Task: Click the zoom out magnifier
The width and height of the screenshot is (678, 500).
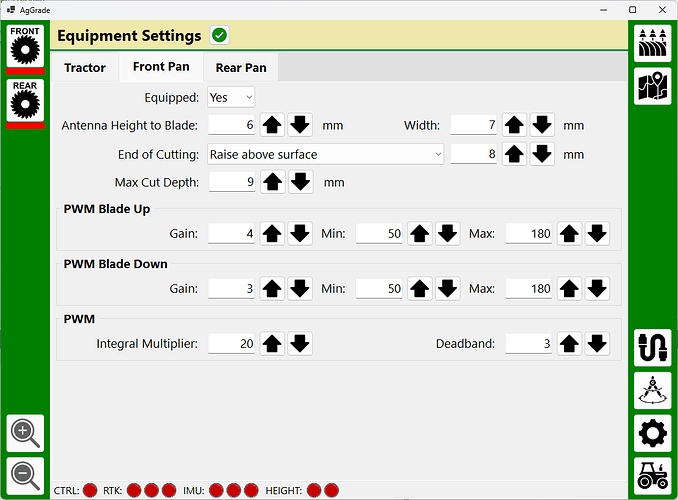Action: tap(25, 475)
